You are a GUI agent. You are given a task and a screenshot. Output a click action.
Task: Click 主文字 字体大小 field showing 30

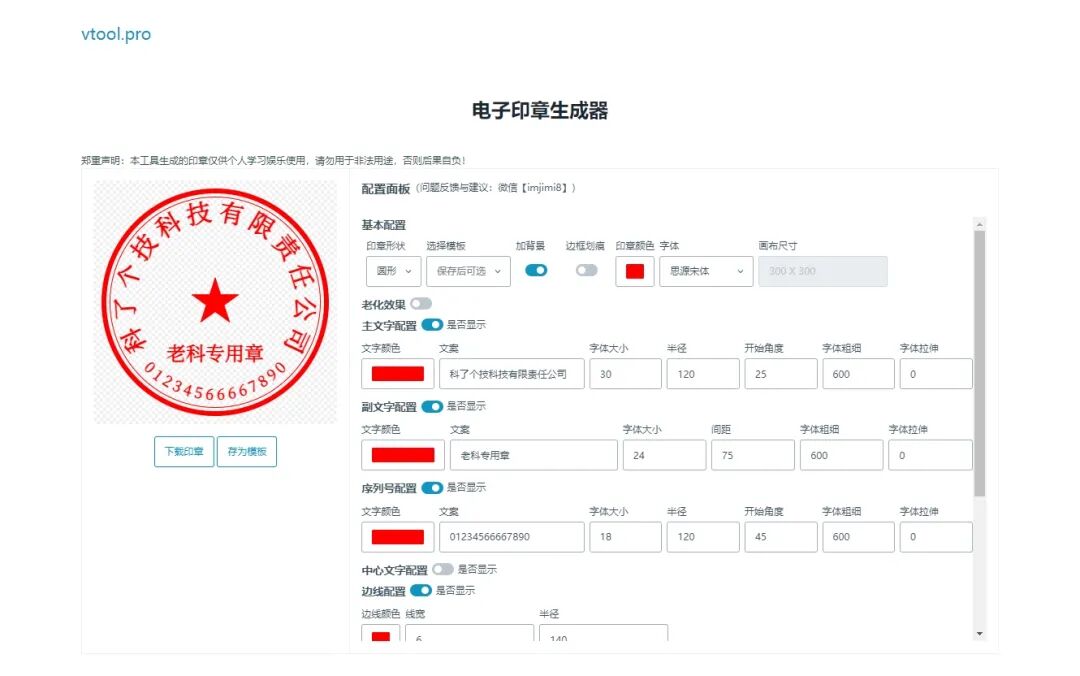(x=625, y=374)
